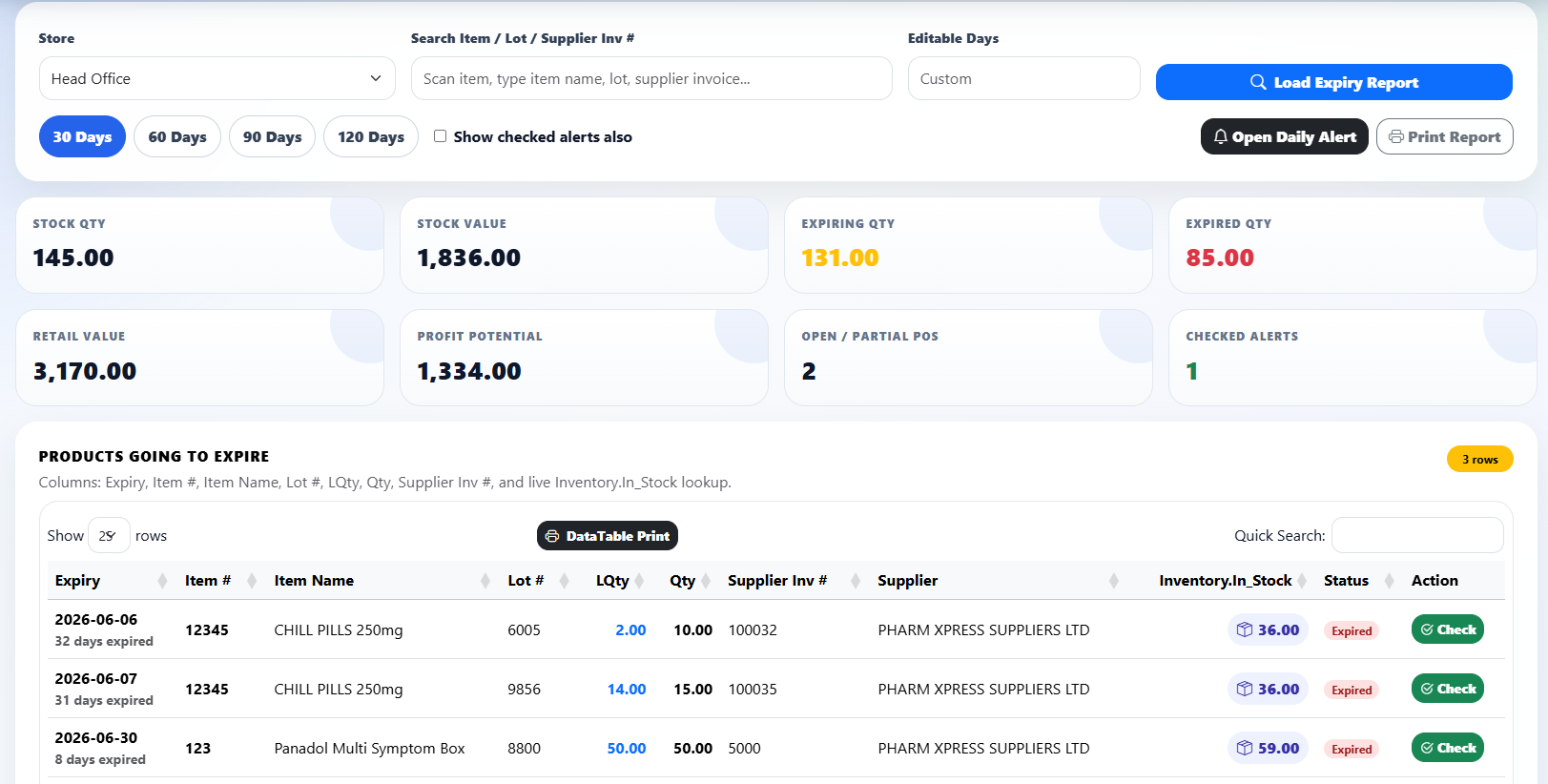The image size is (1548, 784).
Task: Click item number 123
Action: click(x=197, y=749)
